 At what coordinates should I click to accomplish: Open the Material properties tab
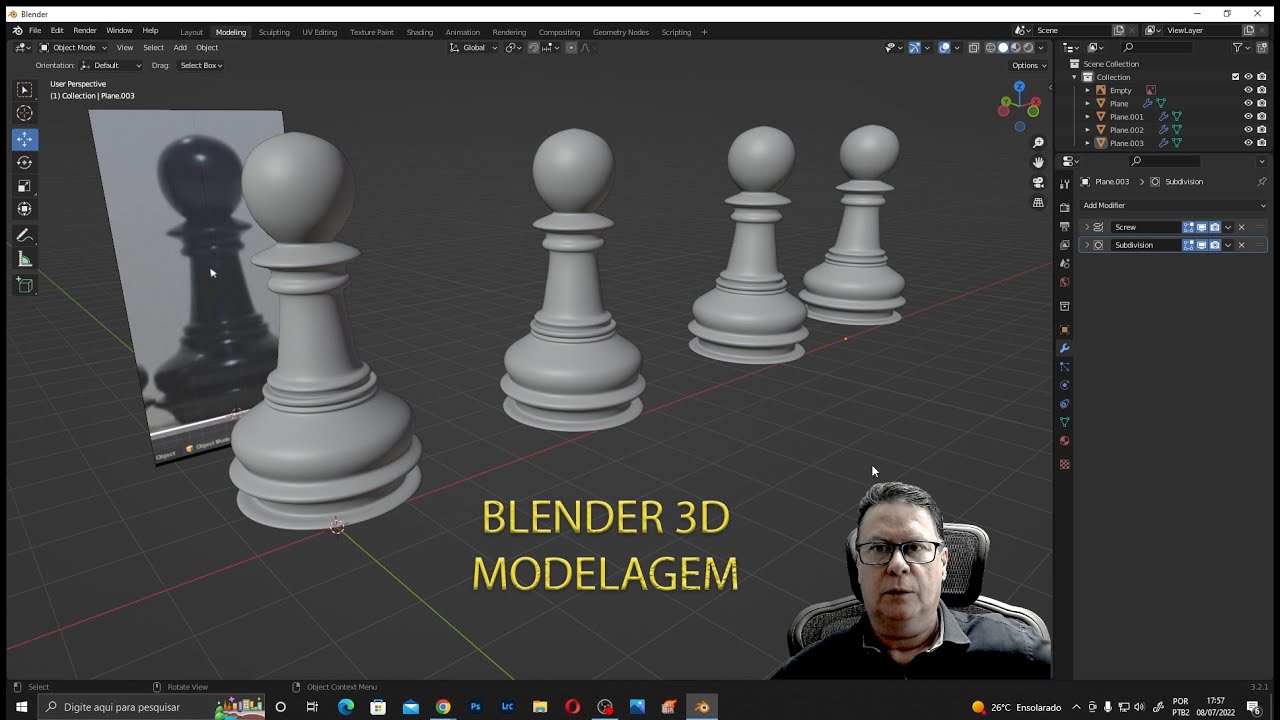[x=1065, y=441]
